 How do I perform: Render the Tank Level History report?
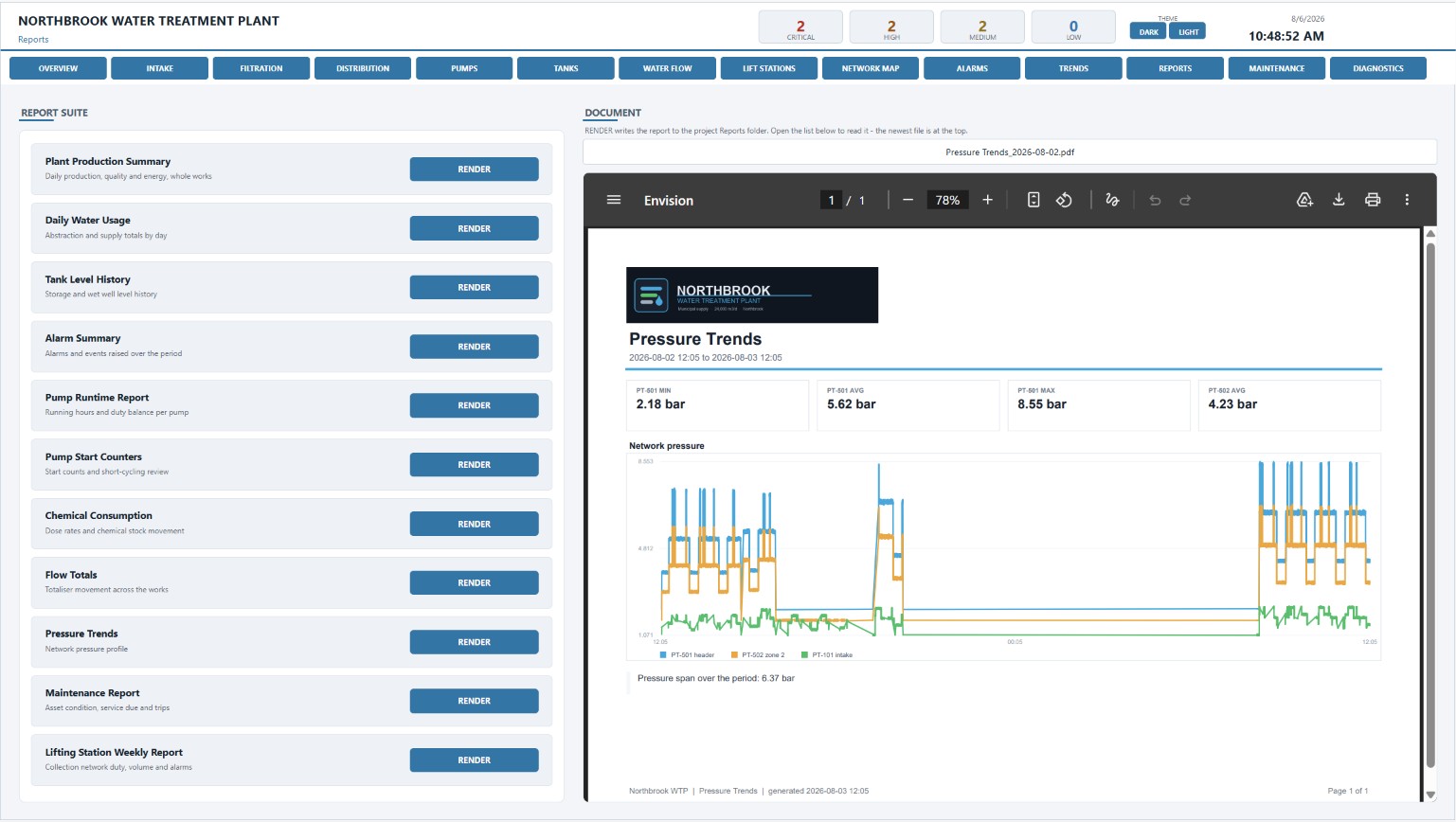click(x=474, y=287)
